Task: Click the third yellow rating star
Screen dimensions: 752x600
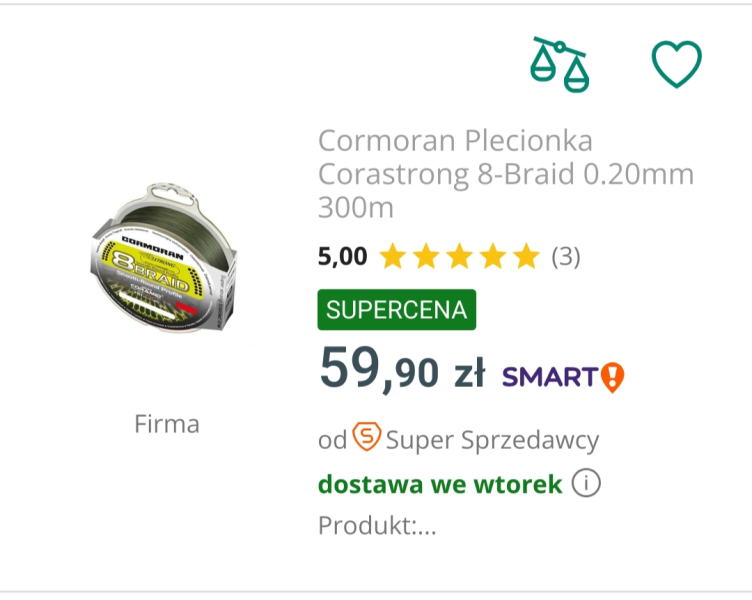Action: click(459, 257)
